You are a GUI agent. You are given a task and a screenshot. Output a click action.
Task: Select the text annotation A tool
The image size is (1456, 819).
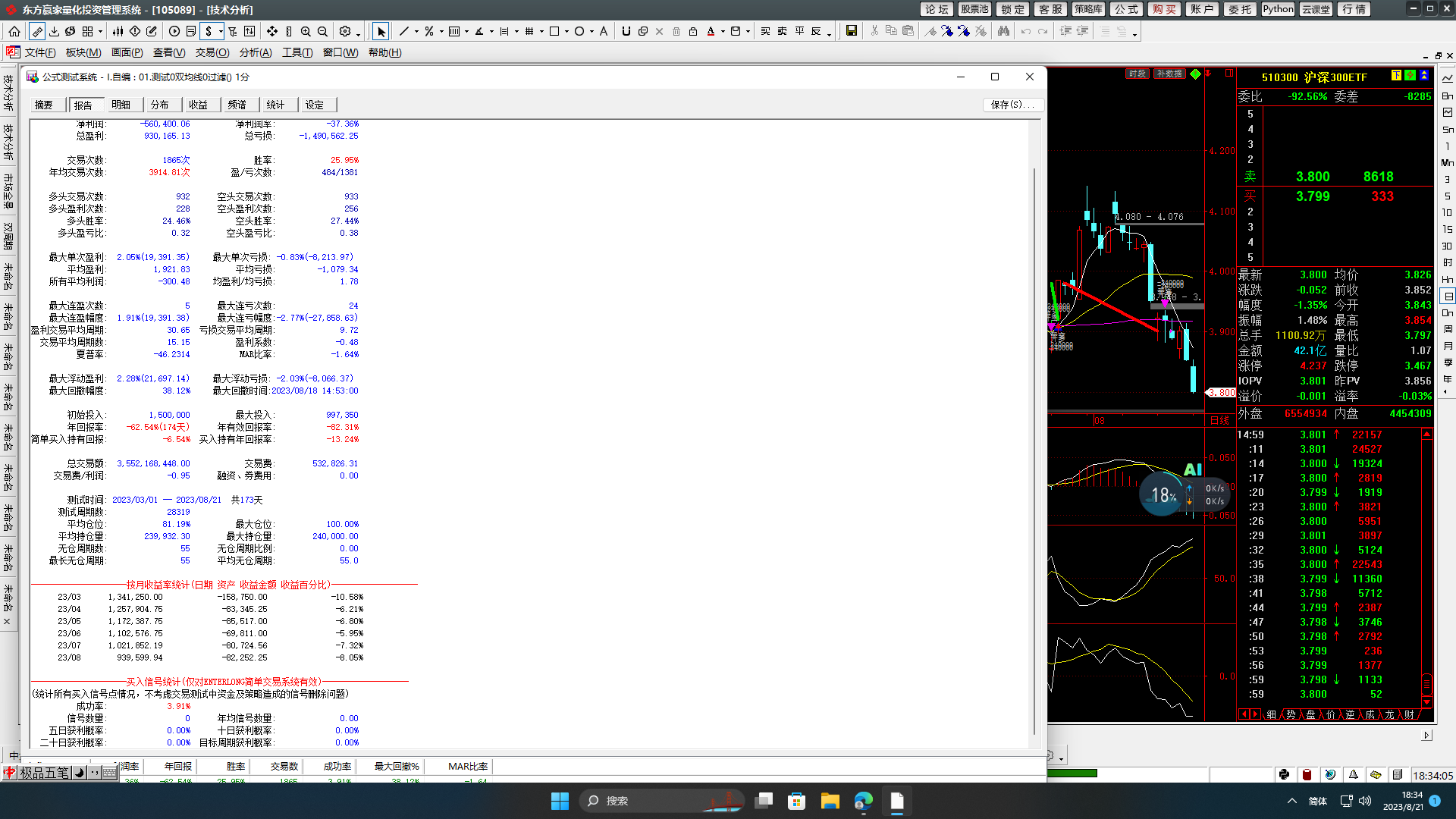point(604,31)
